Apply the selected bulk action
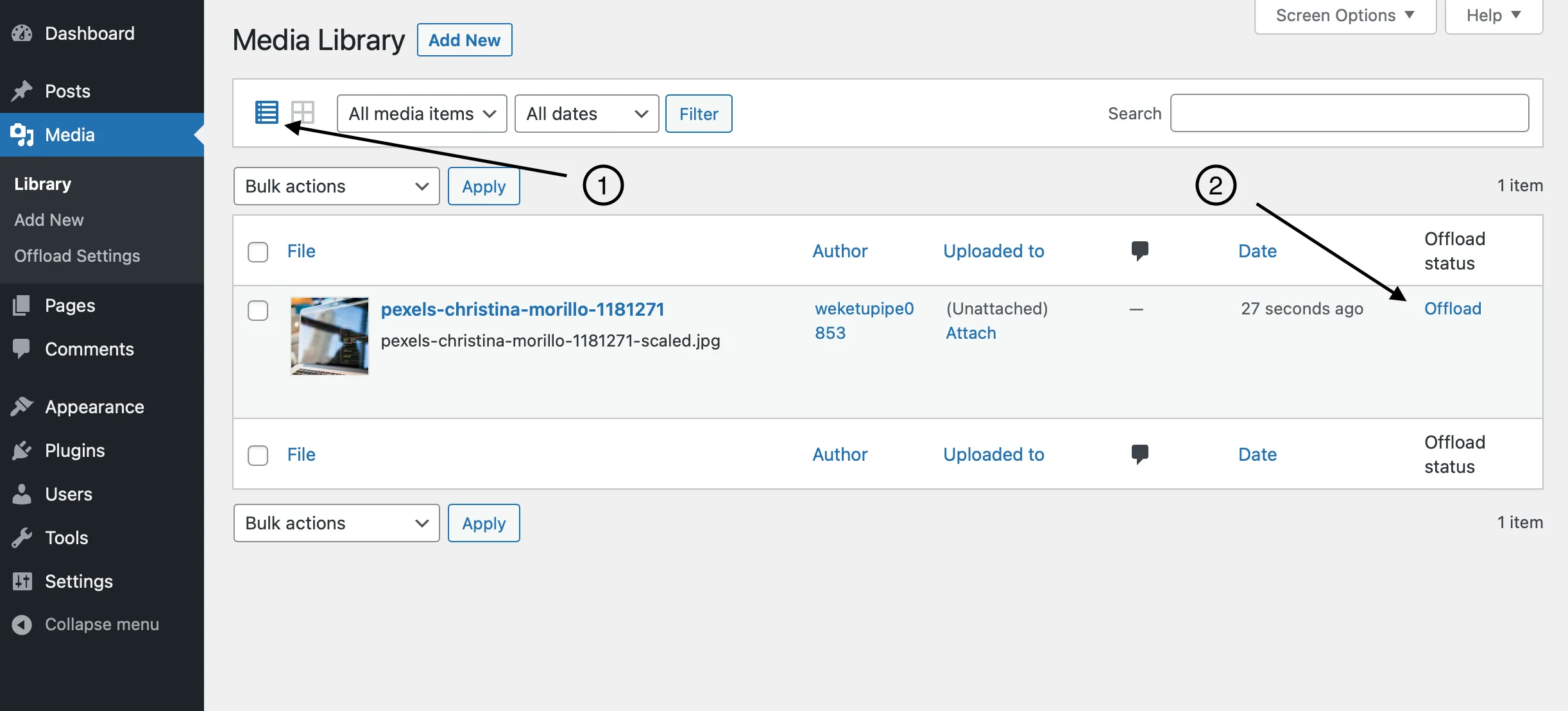The height and width of the screenshot is (711, 1568). 483,186
